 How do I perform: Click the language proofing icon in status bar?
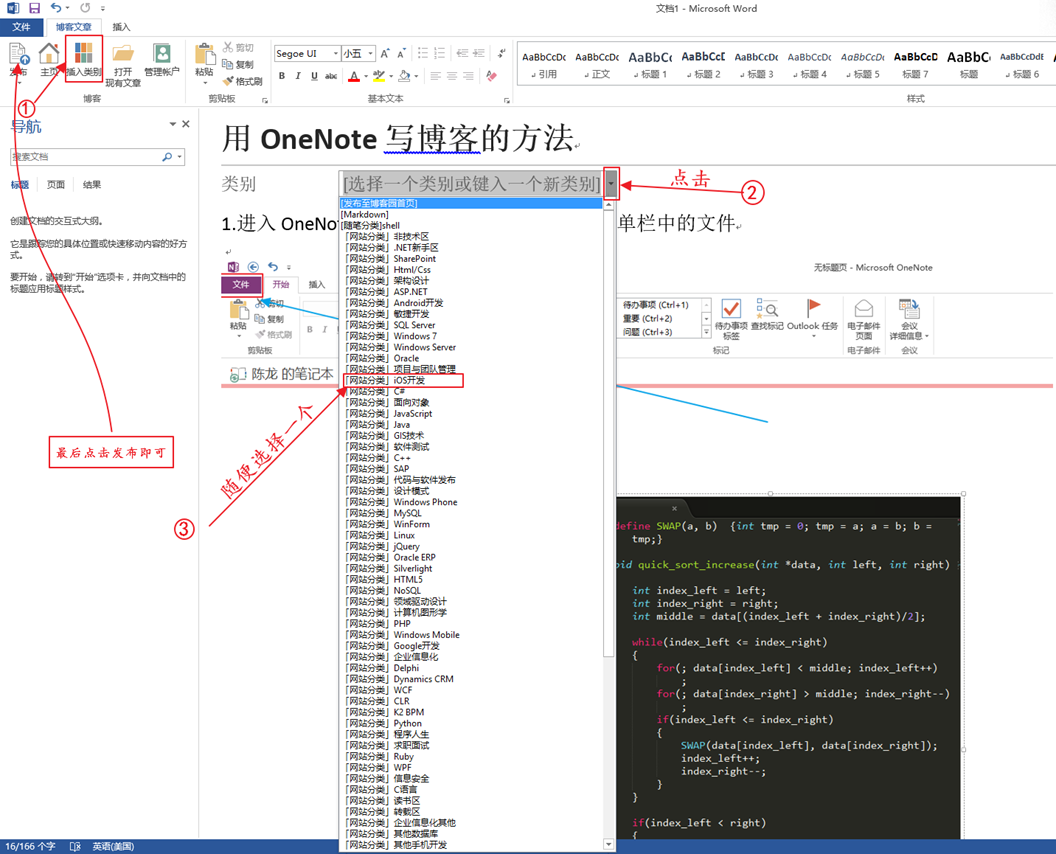coord(75,847)
